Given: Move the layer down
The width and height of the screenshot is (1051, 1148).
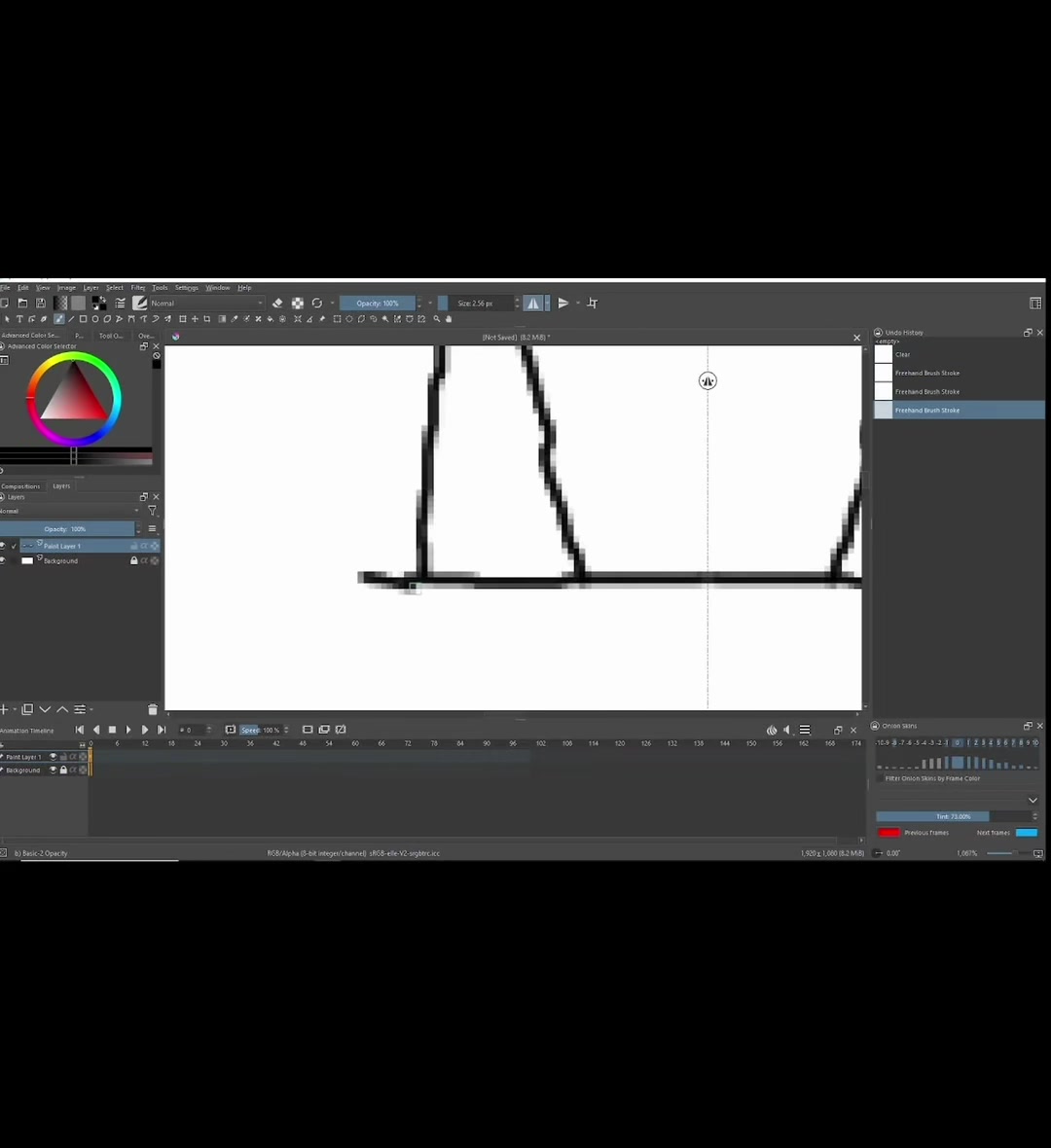Looking at the screenshot, I should click(45, 709).
